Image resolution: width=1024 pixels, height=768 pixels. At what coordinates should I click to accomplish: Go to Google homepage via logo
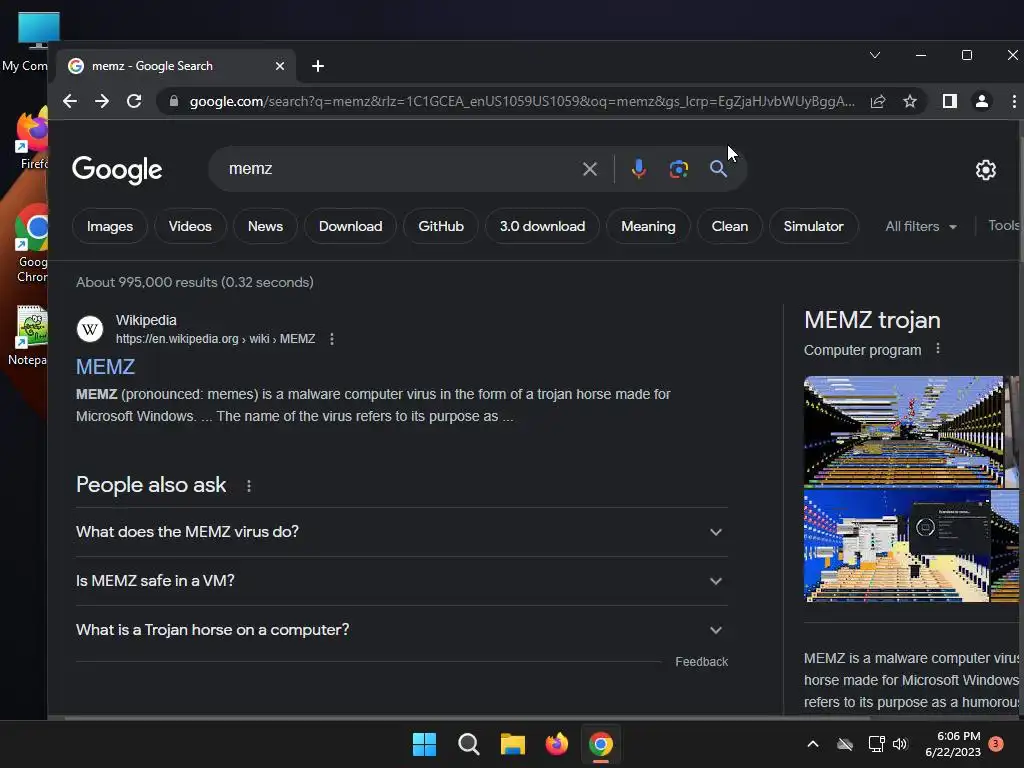(117, 170)
